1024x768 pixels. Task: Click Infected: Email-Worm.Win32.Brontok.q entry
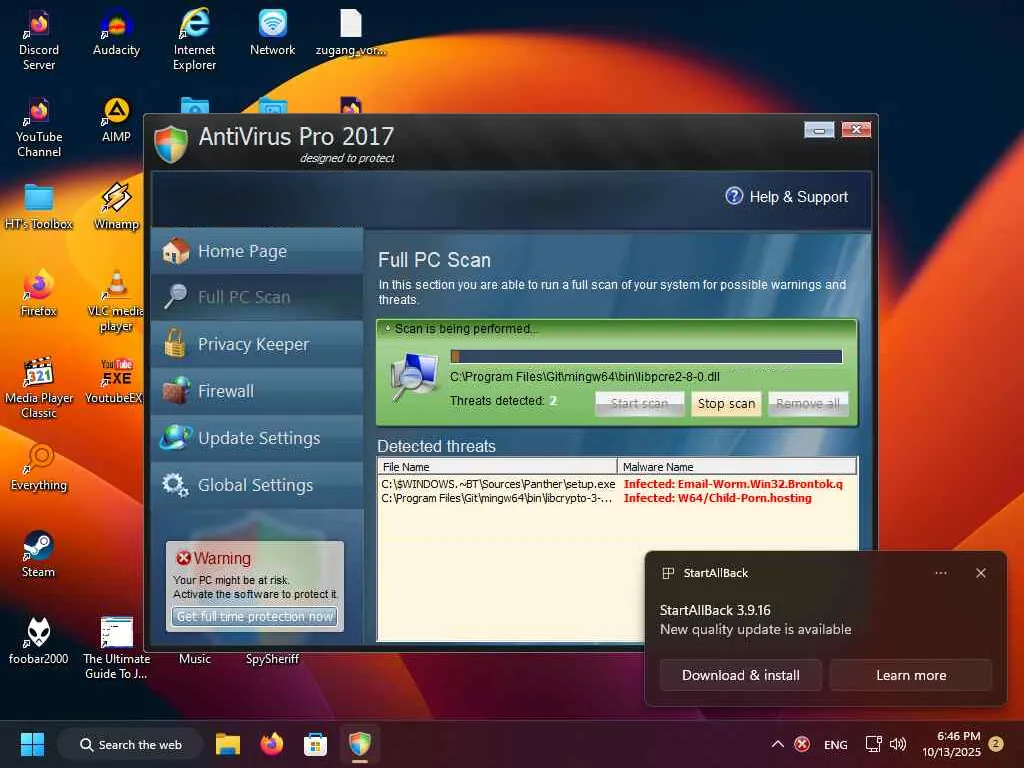733,484
